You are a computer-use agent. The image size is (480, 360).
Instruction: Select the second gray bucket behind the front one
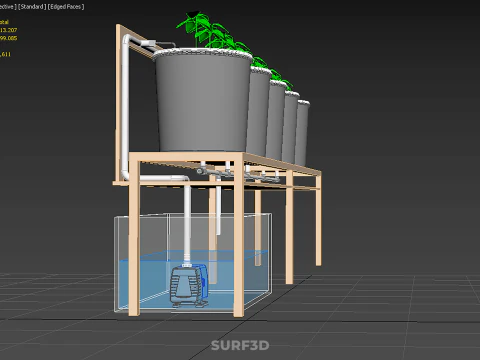click(258, 112)
